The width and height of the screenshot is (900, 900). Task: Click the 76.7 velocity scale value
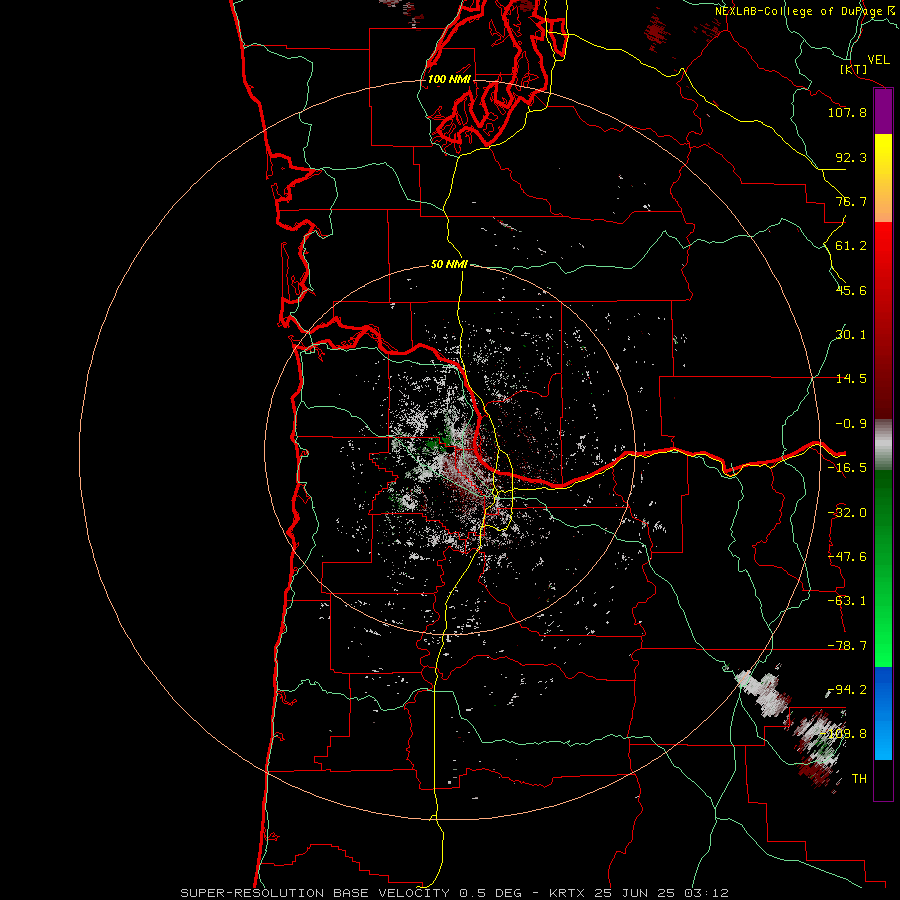851,201
